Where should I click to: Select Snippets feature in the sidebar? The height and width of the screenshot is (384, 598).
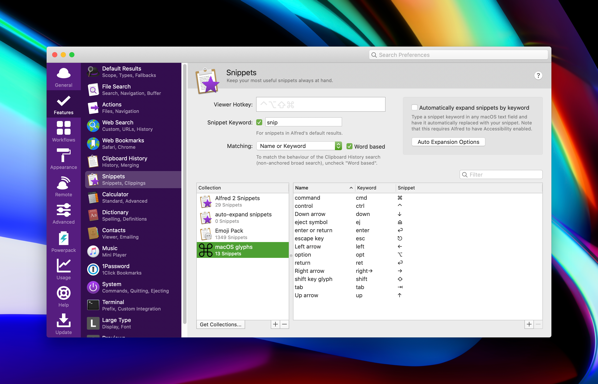133,180
